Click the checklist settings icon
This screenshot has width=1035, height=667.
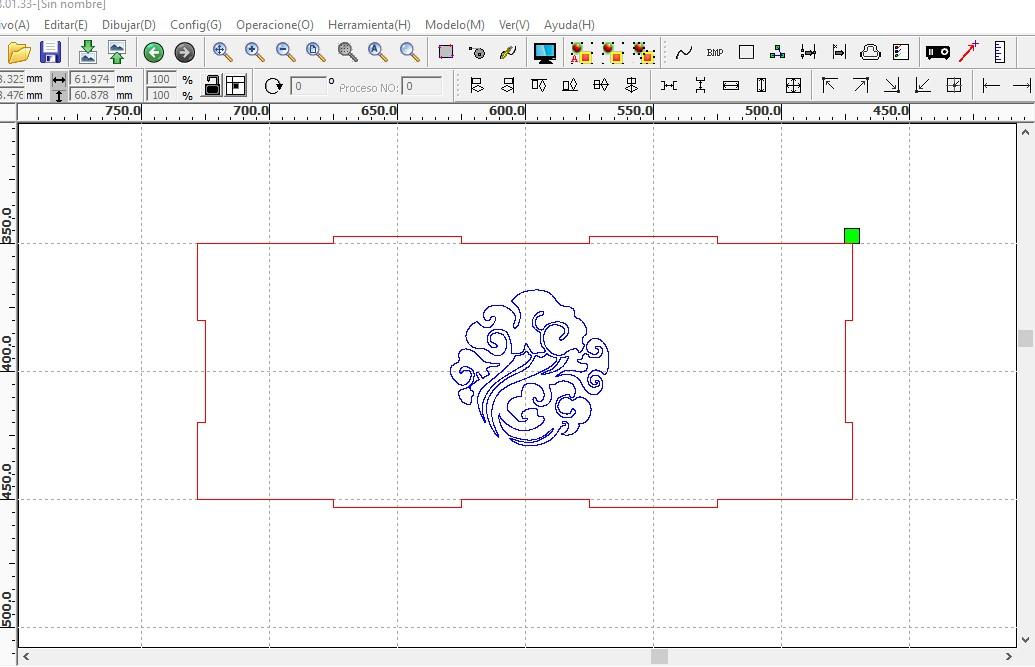(x=901, y=52)
